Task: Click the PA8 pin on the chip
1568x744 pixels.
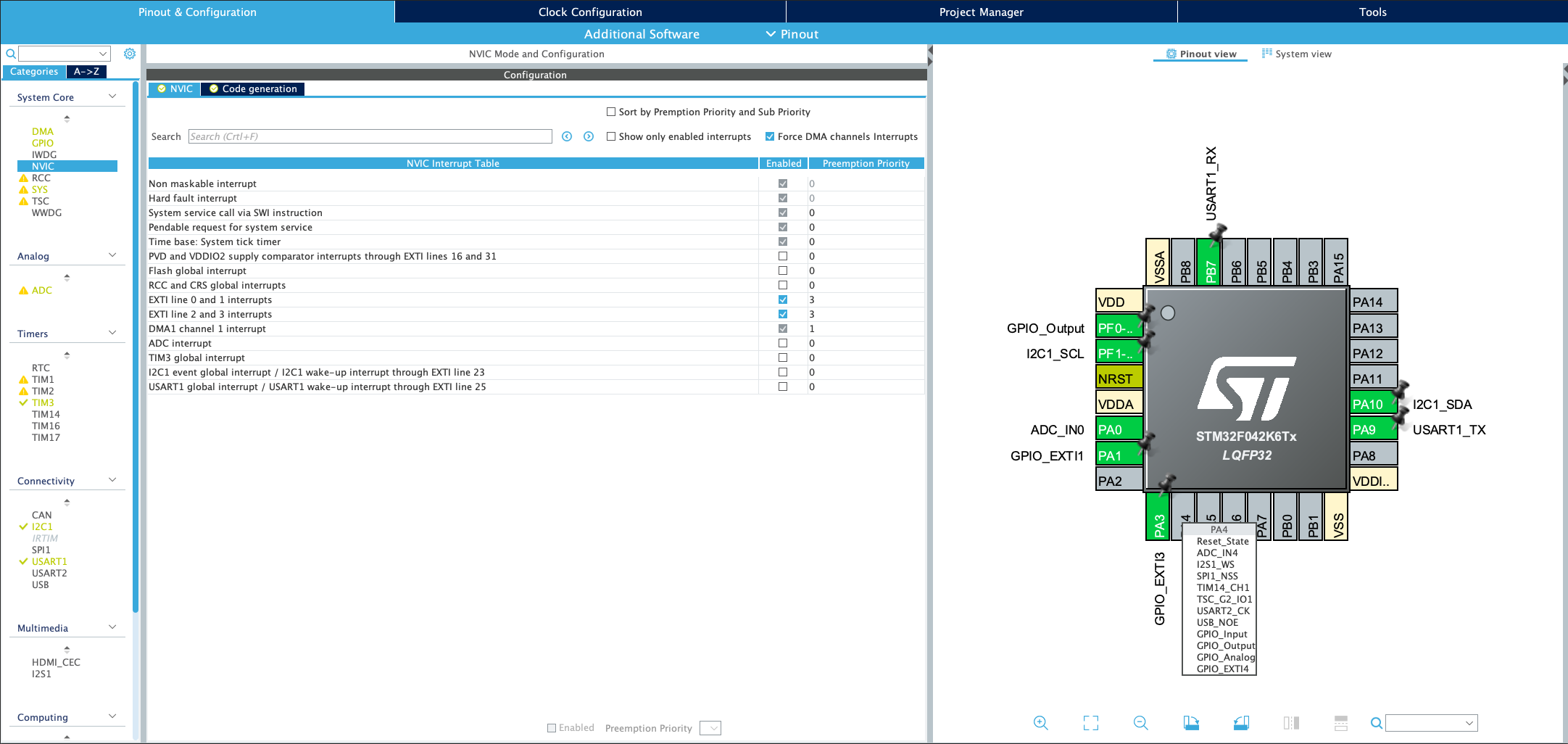Action: pyautogui.click(x=1374, y=455)
